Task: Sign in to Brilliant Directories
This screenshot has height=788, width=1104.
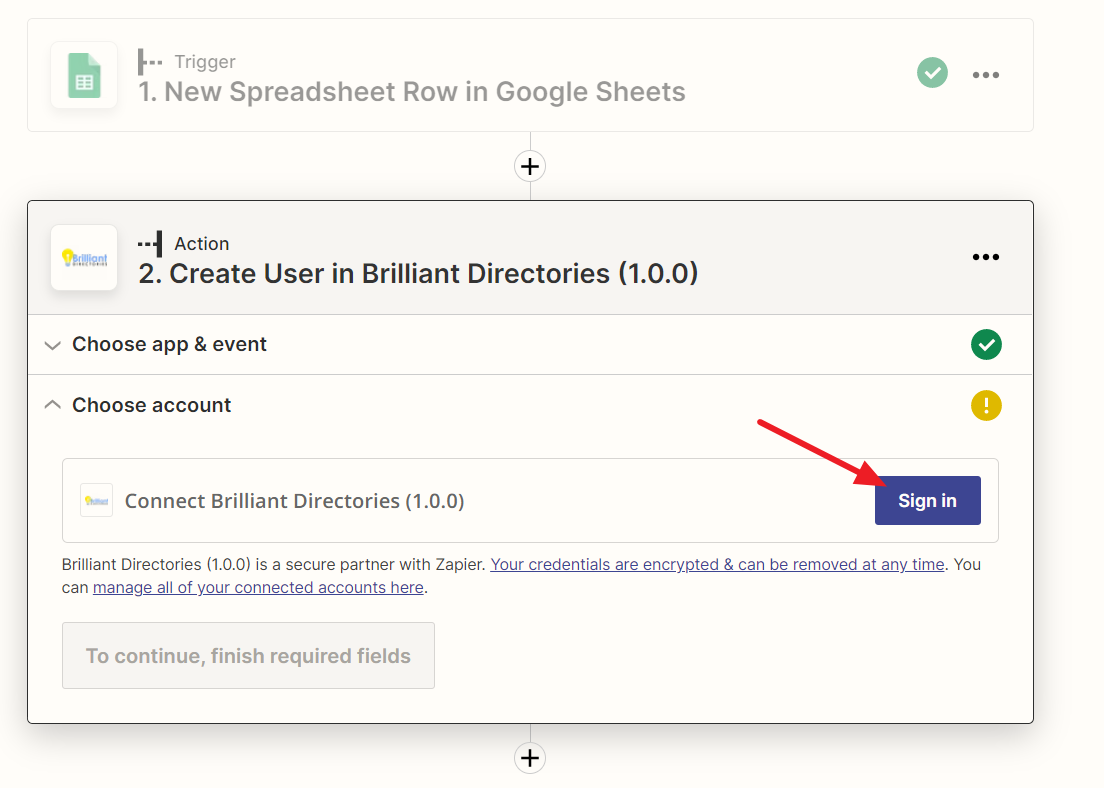Action: point(927,501)
